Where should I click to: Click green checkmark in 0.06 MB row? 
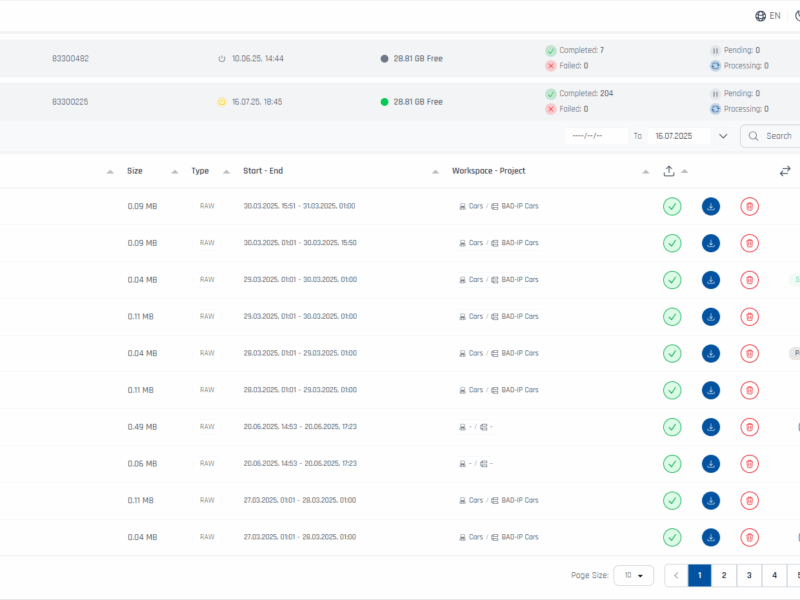tap(672, 464)
